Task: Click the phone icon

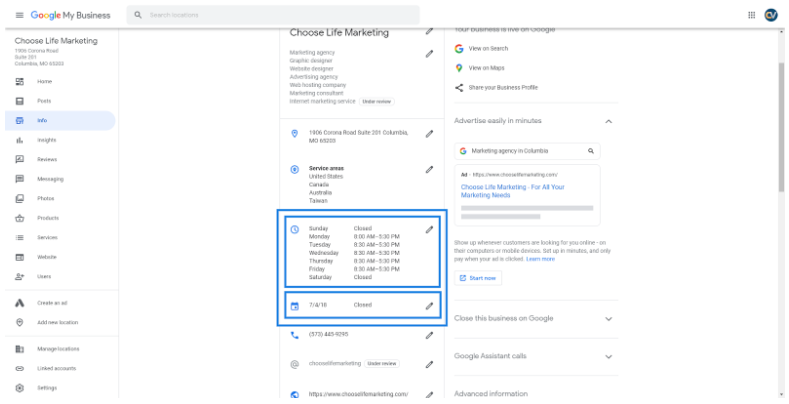Action: (x=295, y=335)
